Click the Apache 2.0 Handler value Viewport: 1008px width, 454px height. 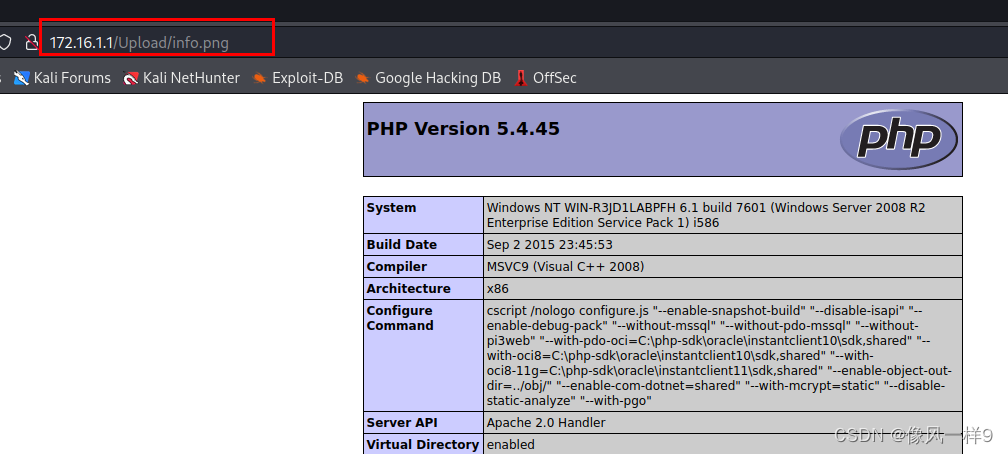[x=546, y=422]
